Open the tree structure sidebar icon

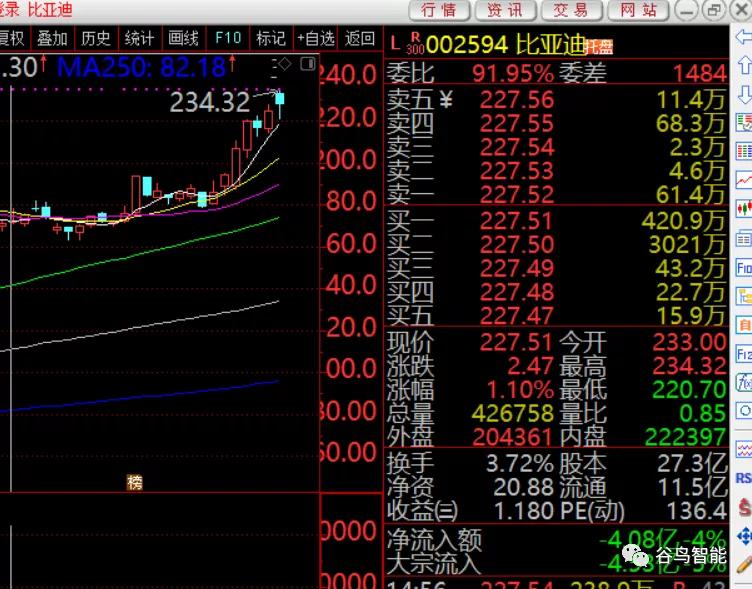tap(744, 296)
